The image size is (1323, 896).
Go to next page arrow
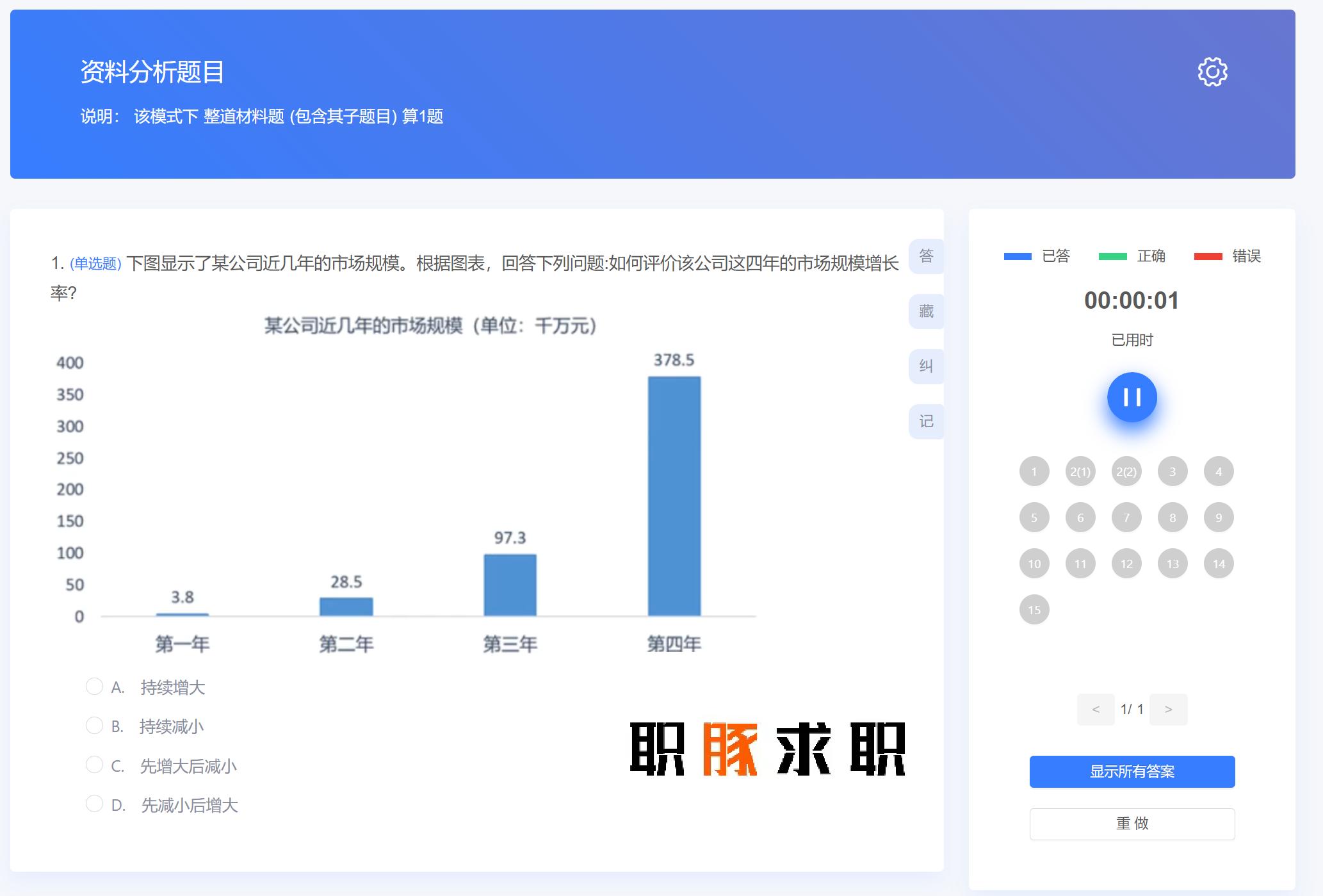coord(1169,710)
